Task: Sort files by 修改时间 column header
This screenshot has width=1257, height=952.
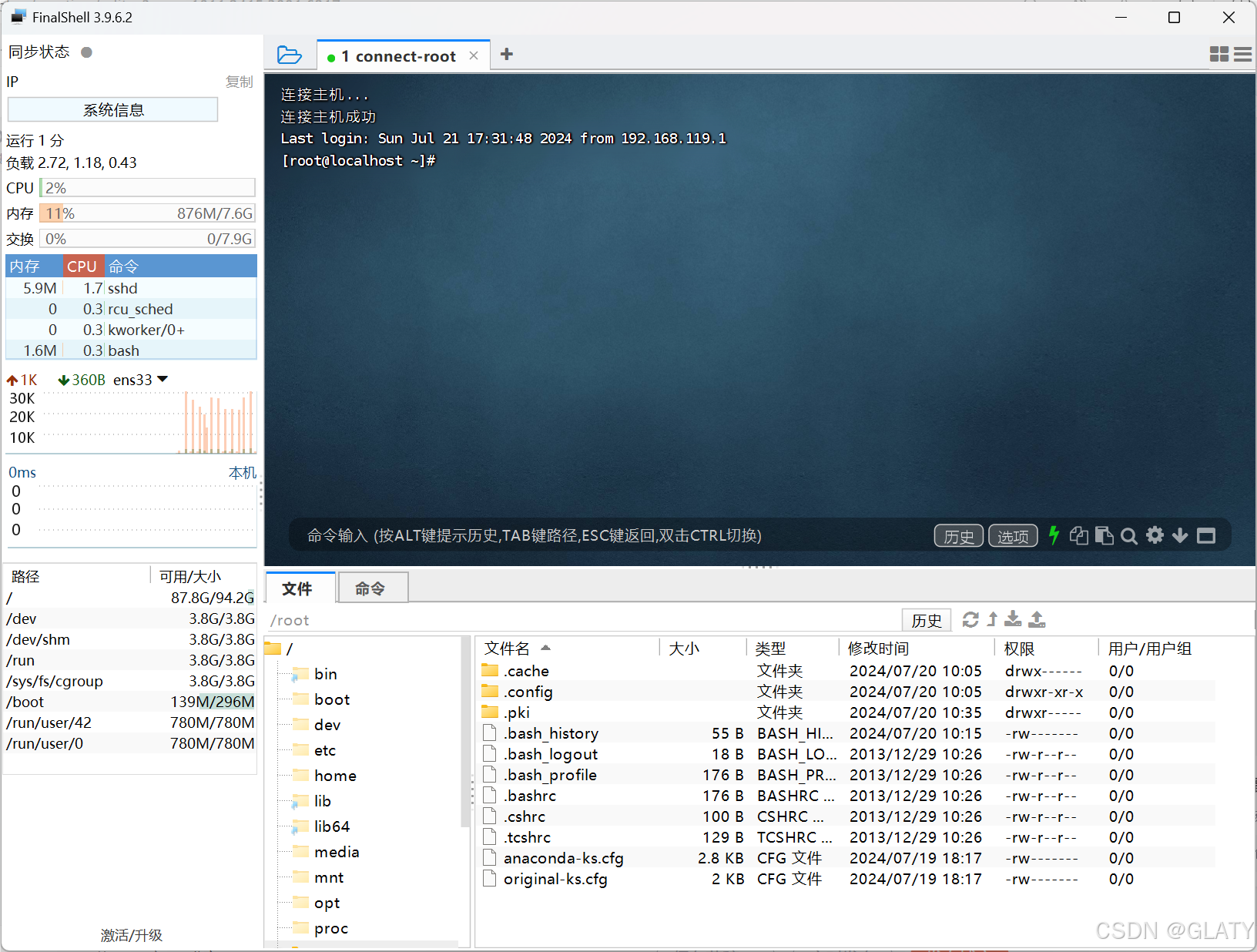Action: point(917,648)
